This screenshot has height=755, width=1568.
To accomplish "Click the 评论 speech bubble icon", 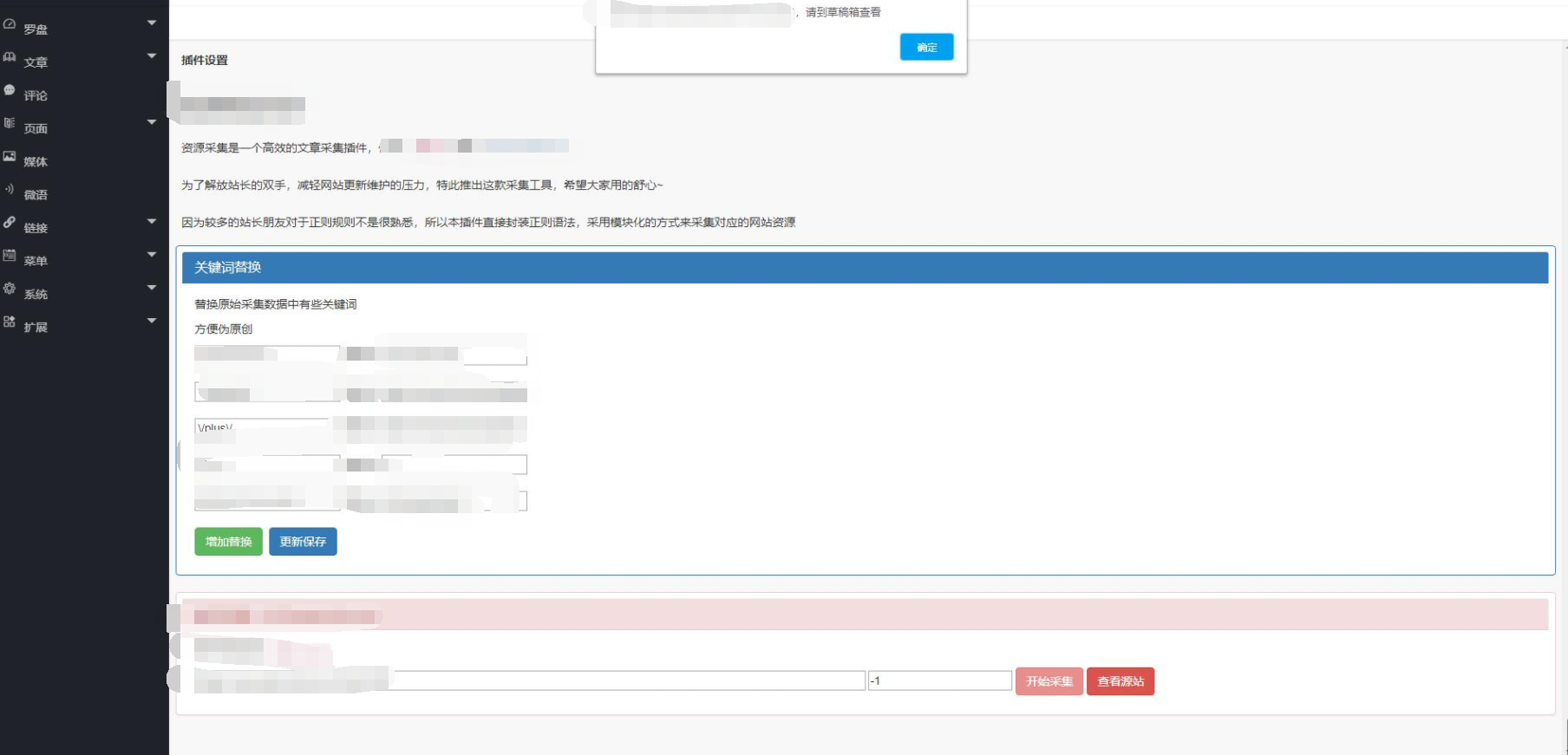I will point(10,90).
